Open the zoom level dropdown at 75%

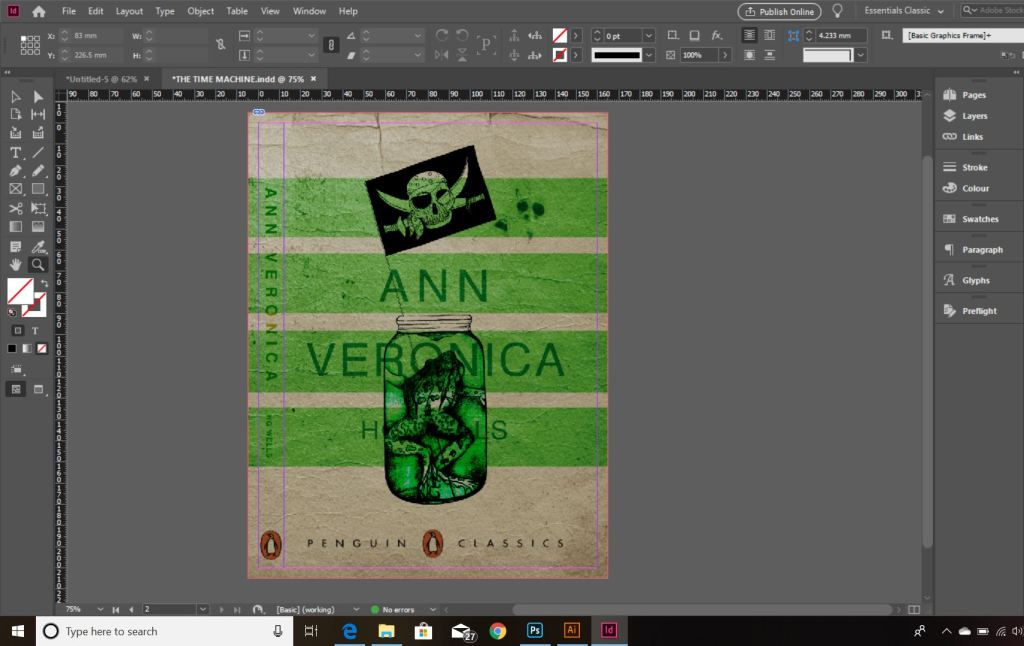(x=100, y=609)
